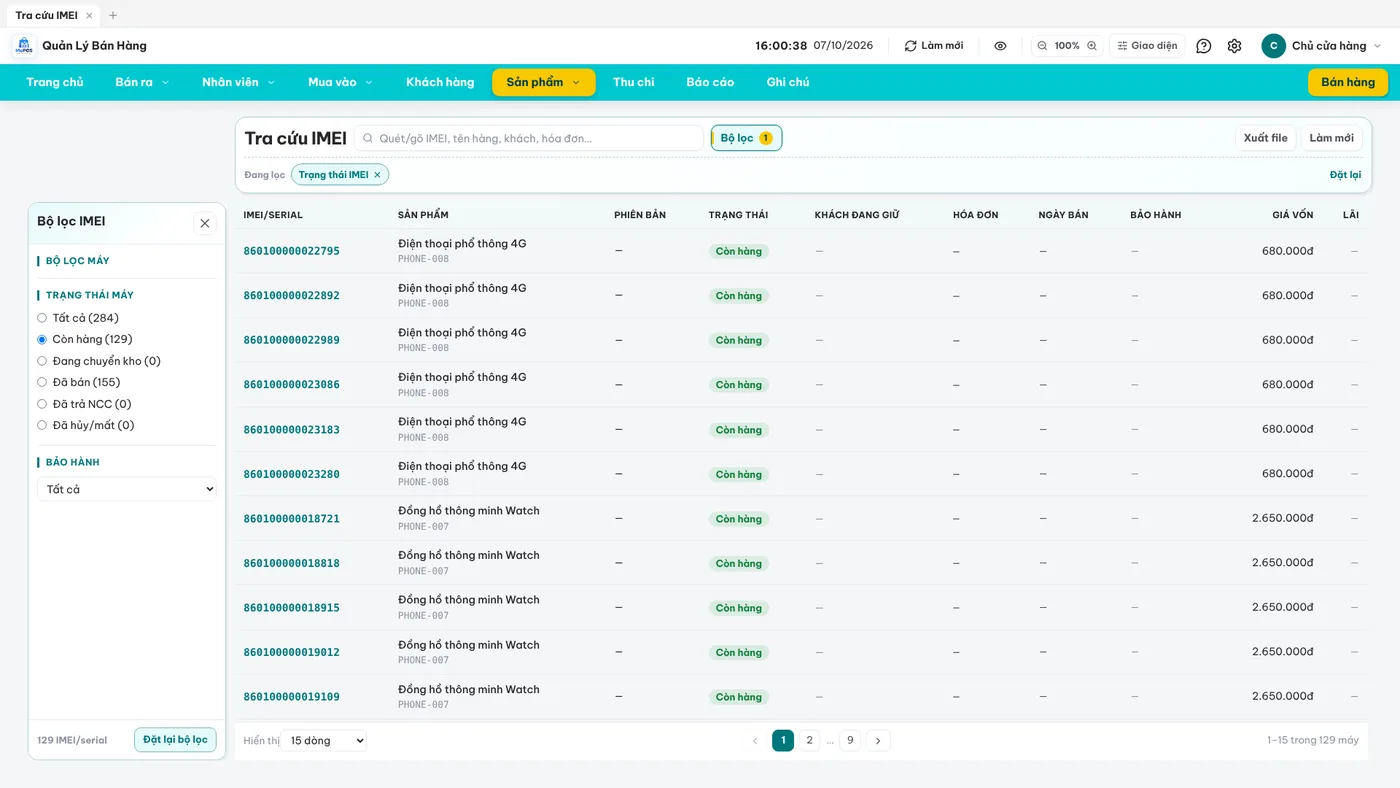Open settings via the gear icon
1400x788 pixels.
point(1234,46)
